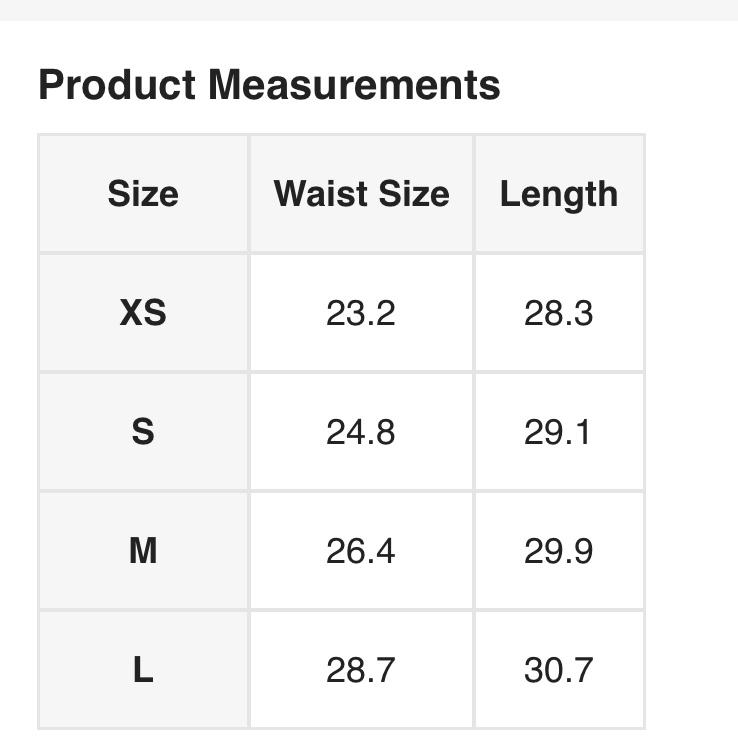Click the word "Measurements" in the heading

tap(354, 86)
